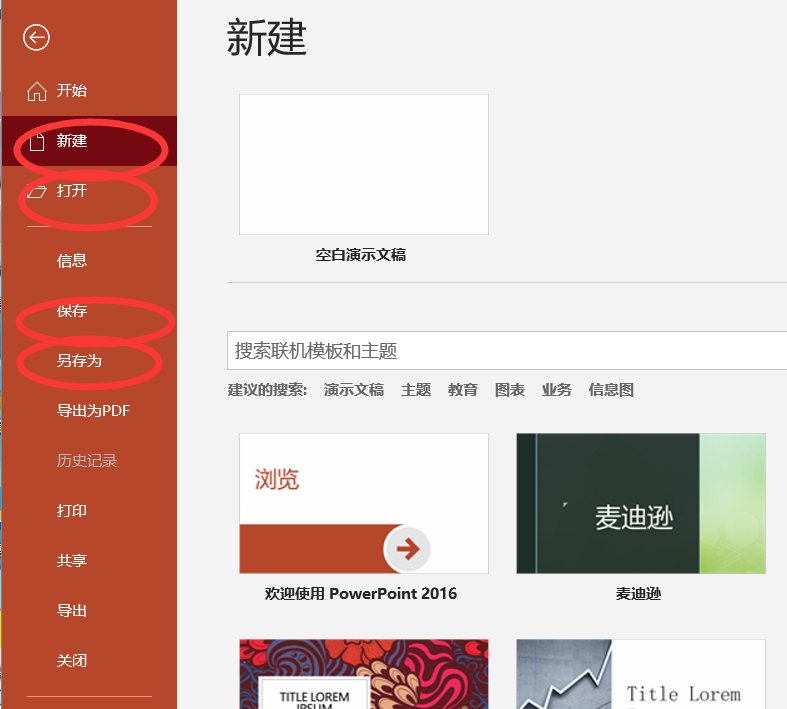Click the 历史记录 menu entry
The height and width of the screenshot is (709, 787).
[x=89, y=461]
